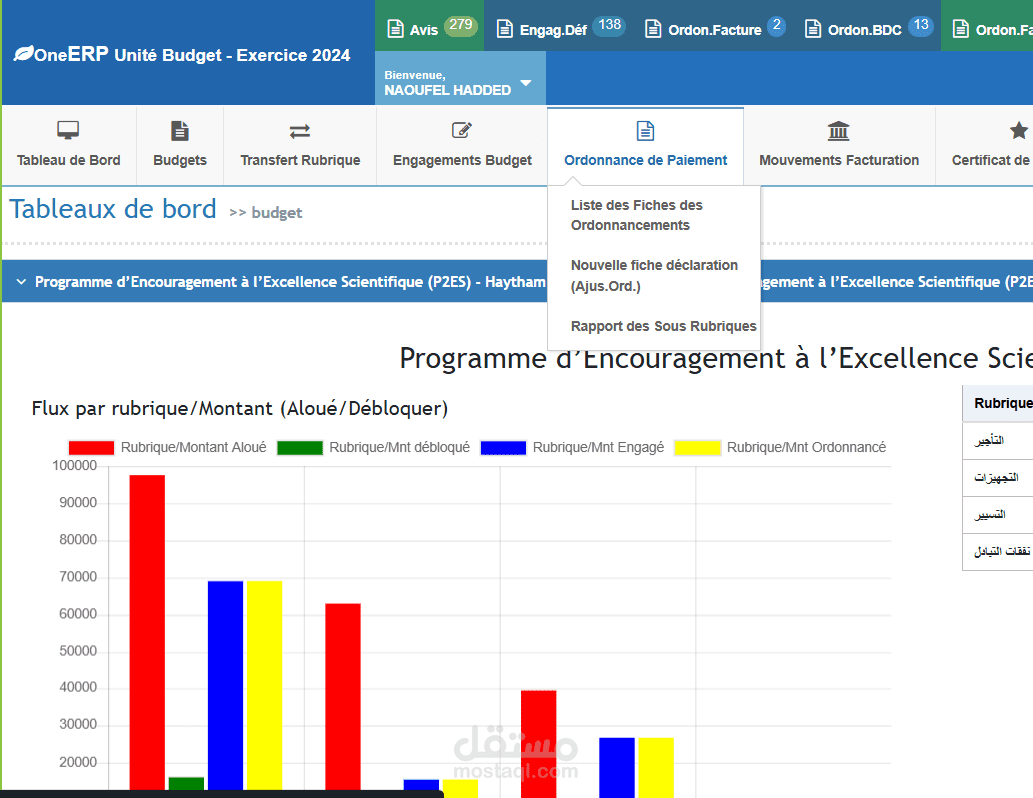This screenshot has height=798, width=1033.
Task: Expand the Ordon.BDC dropdown in top bar
Action: click(869, 27)
